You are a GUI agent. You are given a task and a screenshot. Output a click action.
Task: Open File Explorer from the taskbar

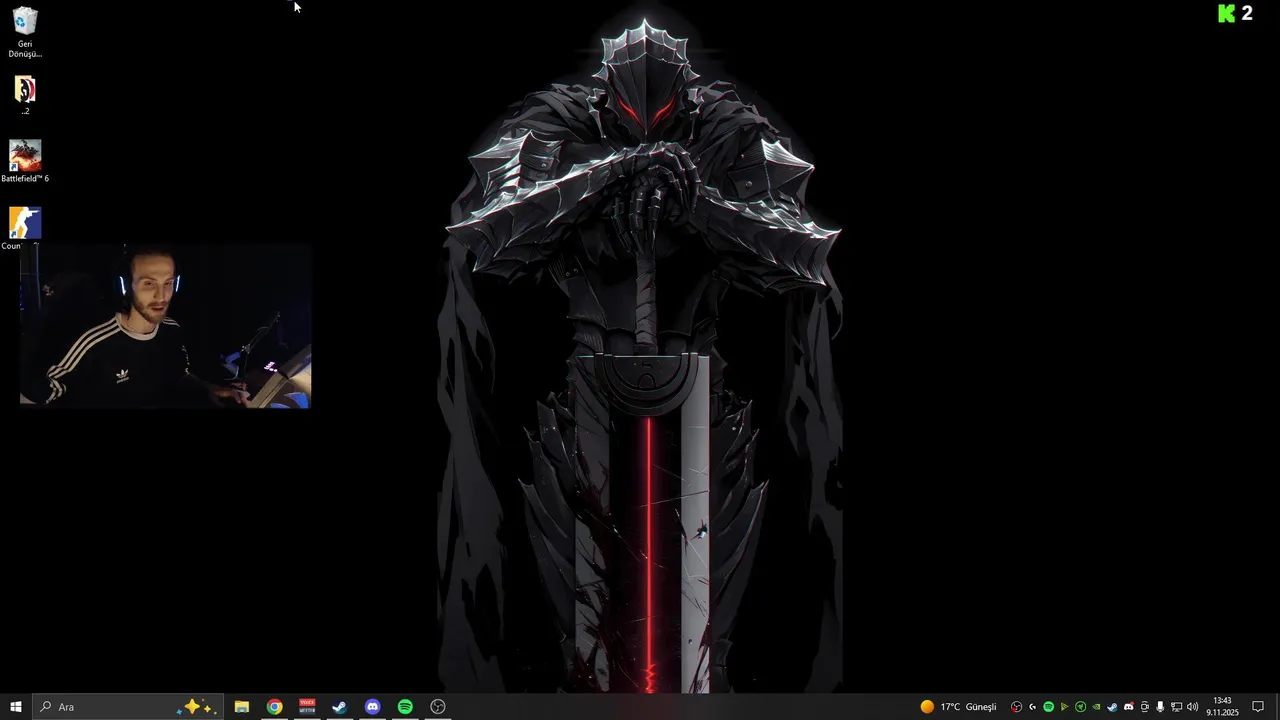(242, 707)
